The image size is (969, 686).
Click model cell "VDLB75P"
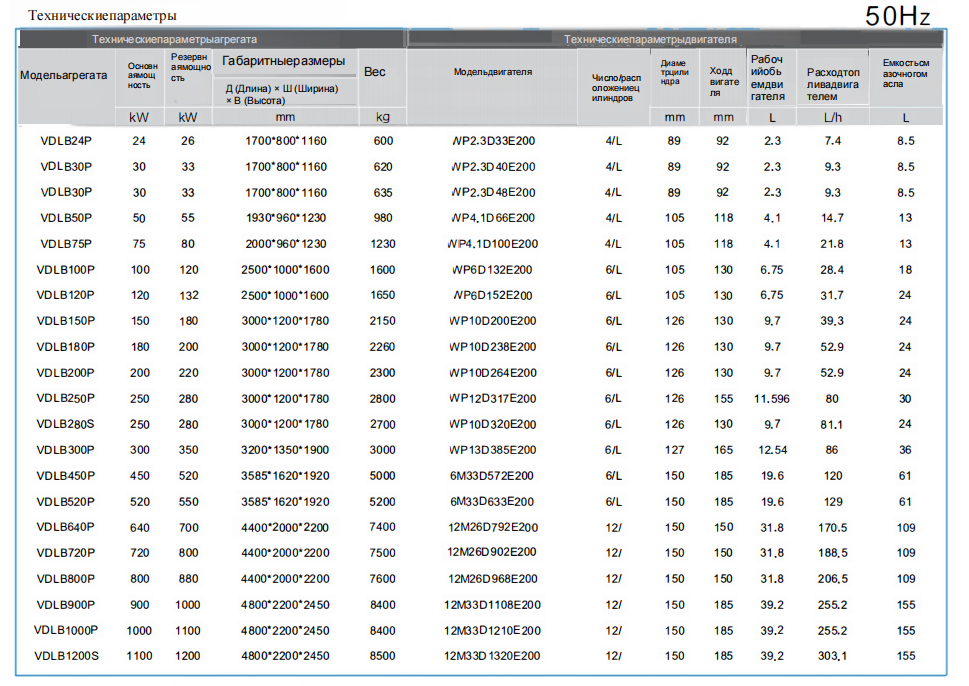66,244
